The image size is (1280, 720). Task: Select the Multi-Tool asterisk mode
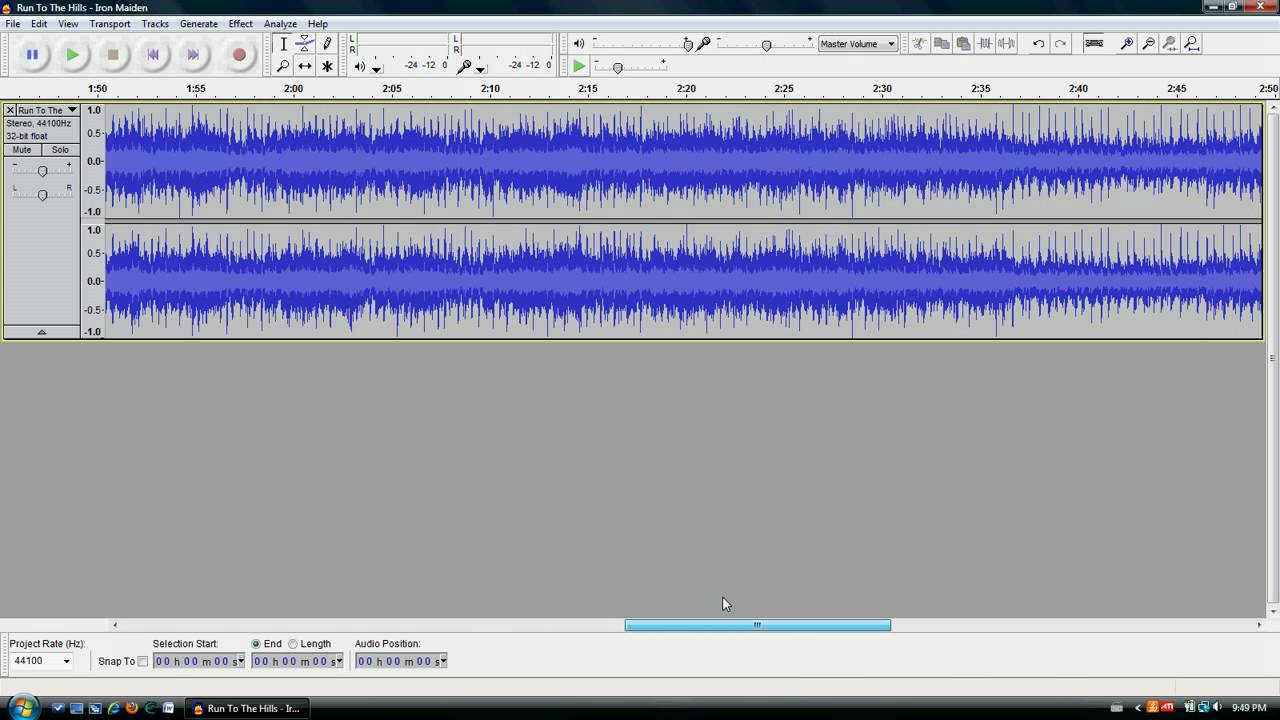(327, 66)
